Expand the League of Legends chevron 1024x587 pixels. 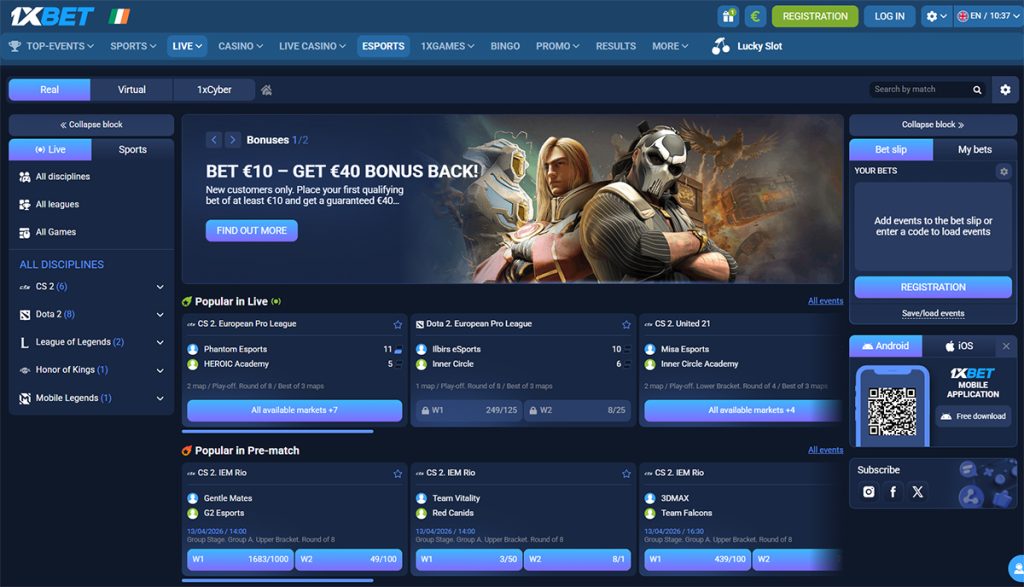click(160, 342)
